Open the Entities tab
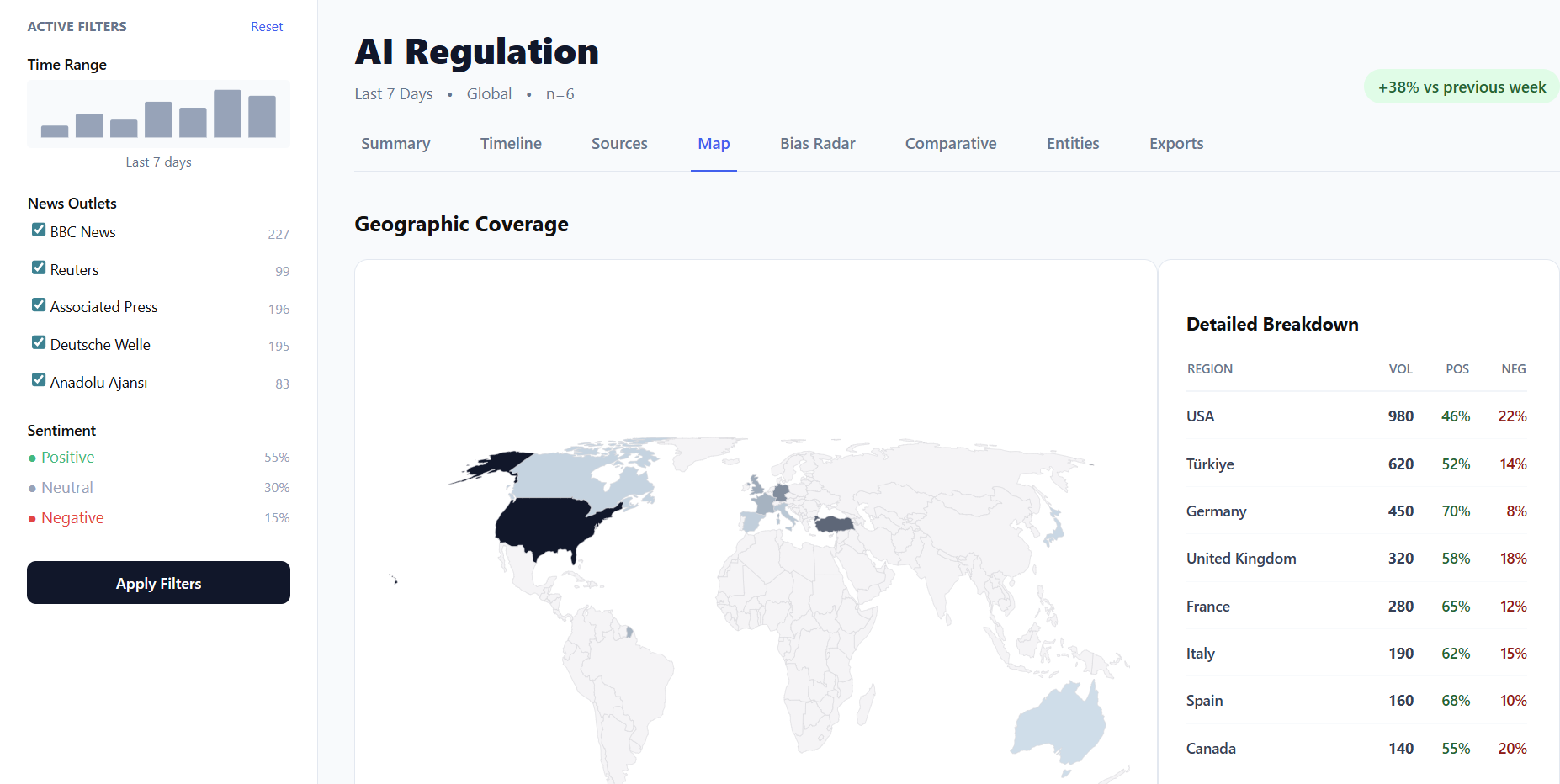Image resolution: width=1560 pixels, height=784 pixels. [1072, 143]
